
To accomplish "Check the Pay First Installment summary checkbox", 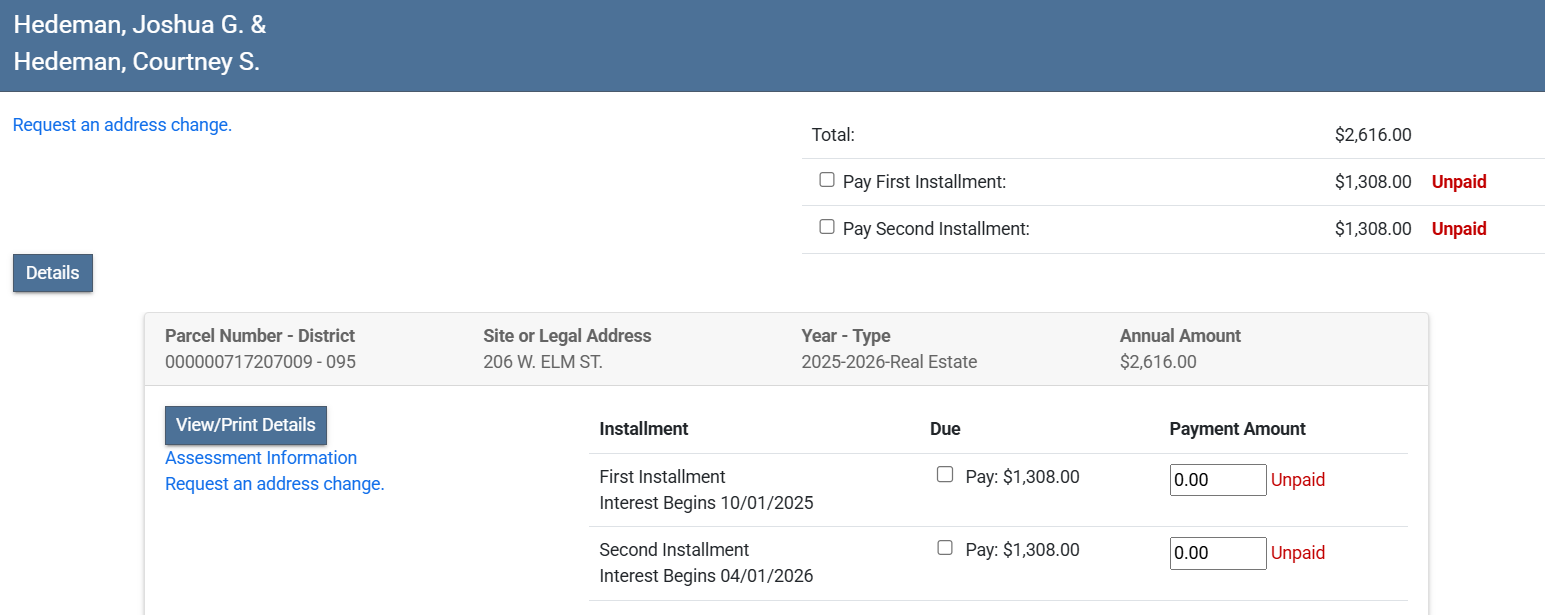I will pyautogui.click(x=827, y=180).
